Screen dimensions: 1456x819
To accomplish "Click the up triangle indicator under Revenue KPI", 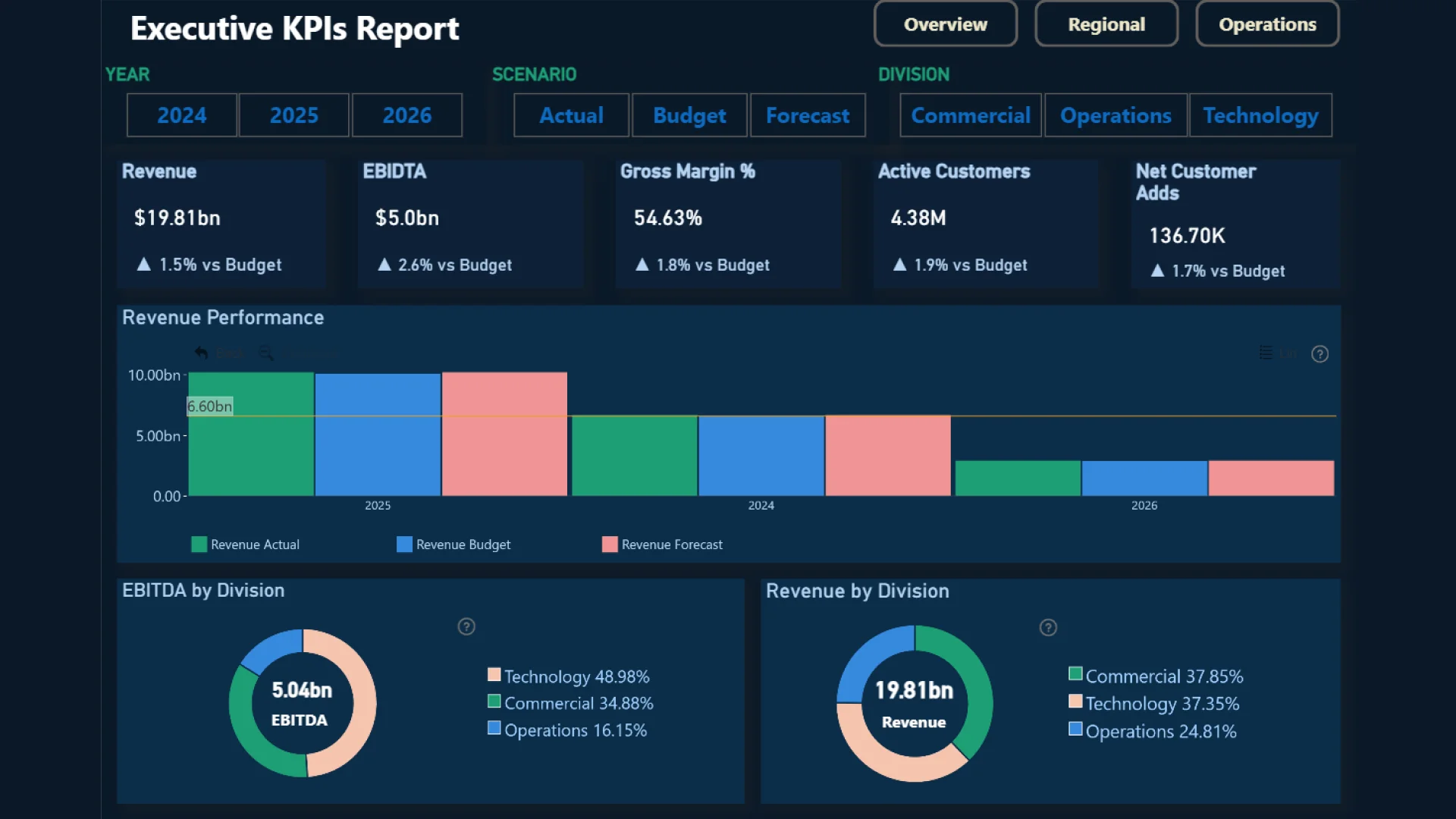I will 143,264.
